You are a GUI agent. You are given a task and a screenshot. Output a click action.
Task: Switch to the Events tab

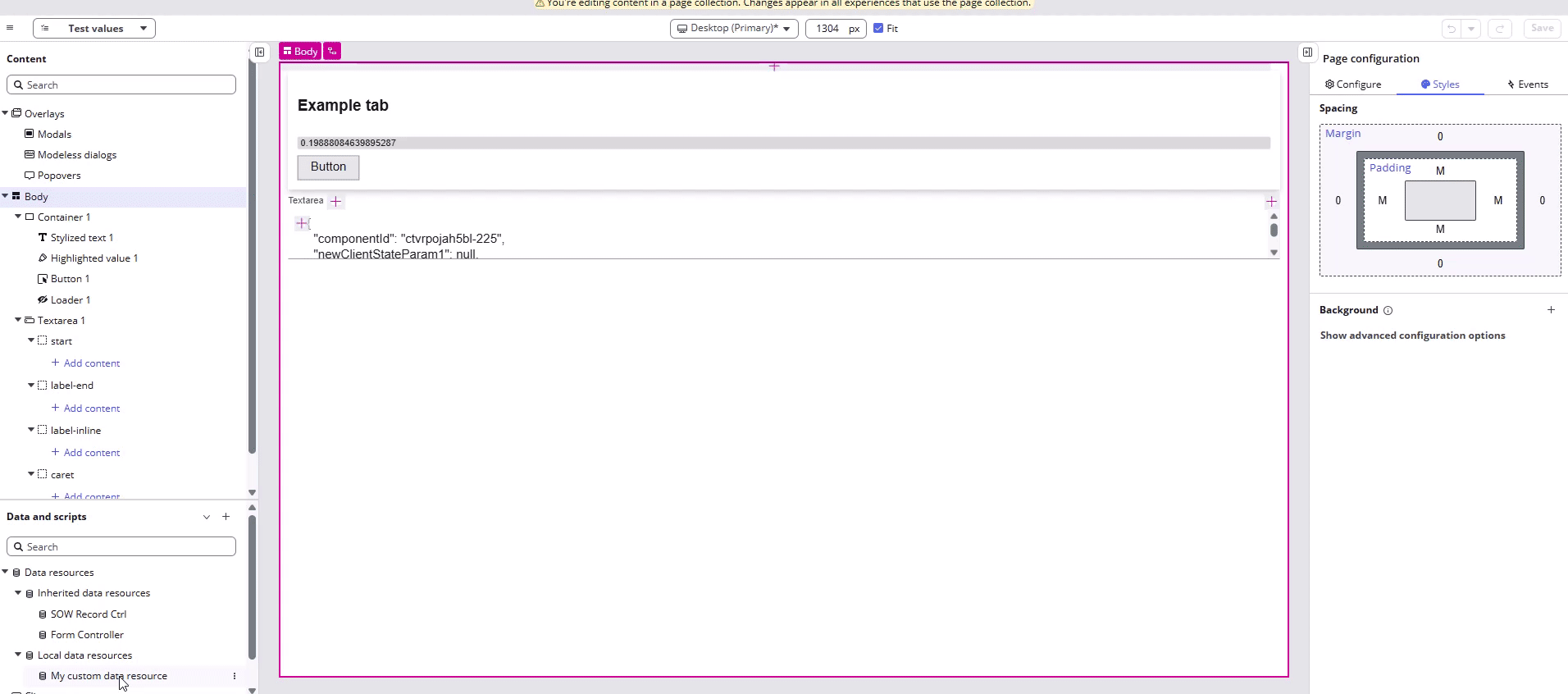pyautogui.click(x=1527, y=84)
